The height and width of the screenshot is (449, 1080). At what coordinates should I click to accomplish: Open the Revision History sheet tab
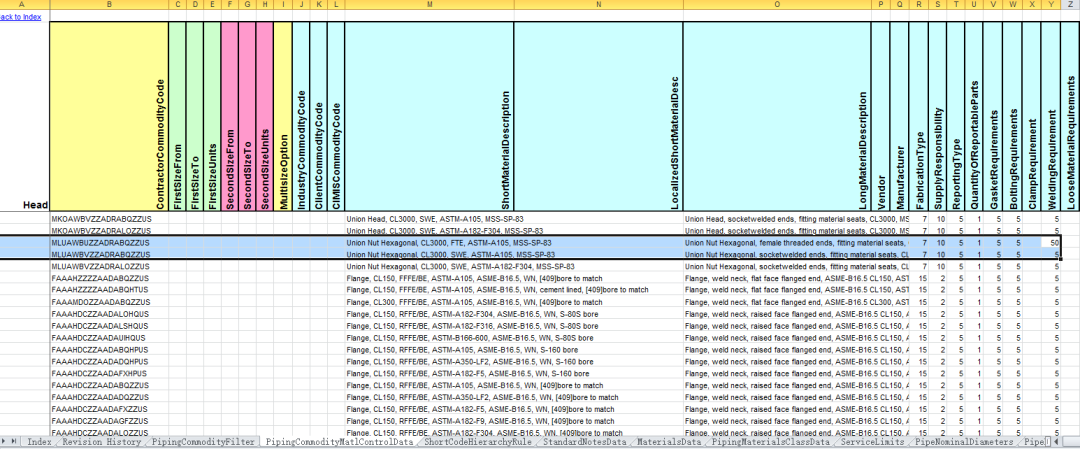pos(101,441)
